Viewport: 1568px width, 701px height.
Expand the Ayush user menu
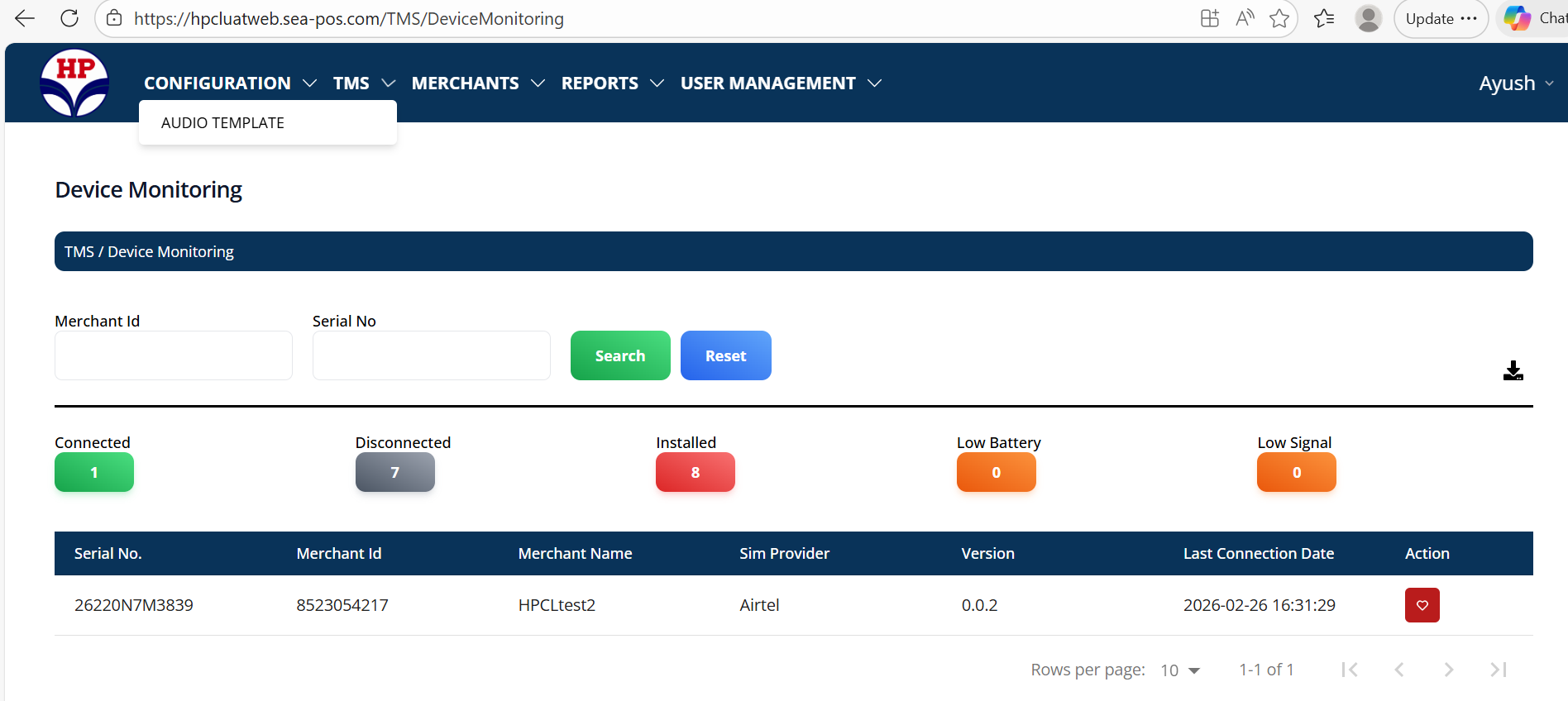(1516, 83)
